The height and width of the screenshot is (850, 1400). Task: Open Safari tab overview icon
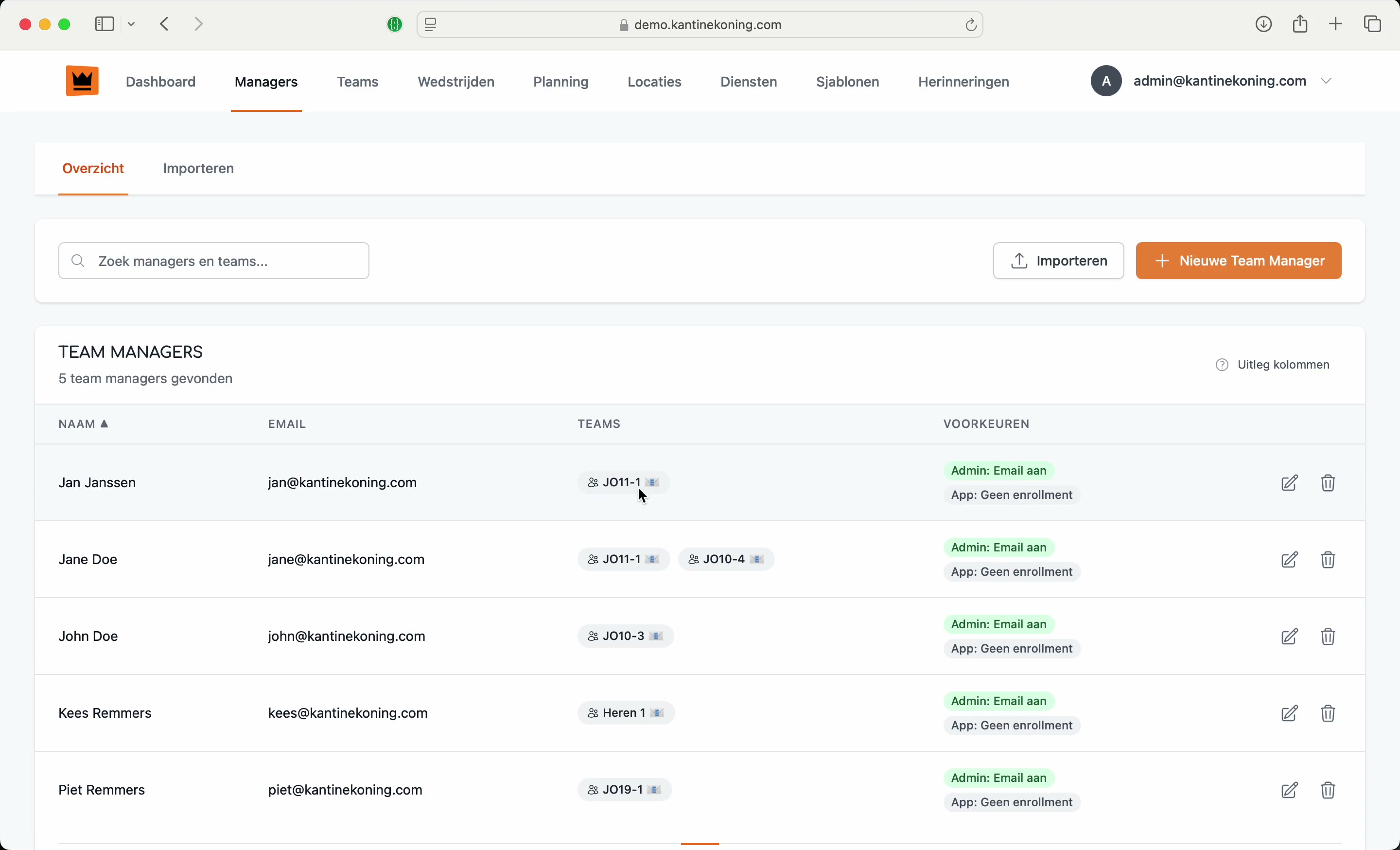(1373, 24)
